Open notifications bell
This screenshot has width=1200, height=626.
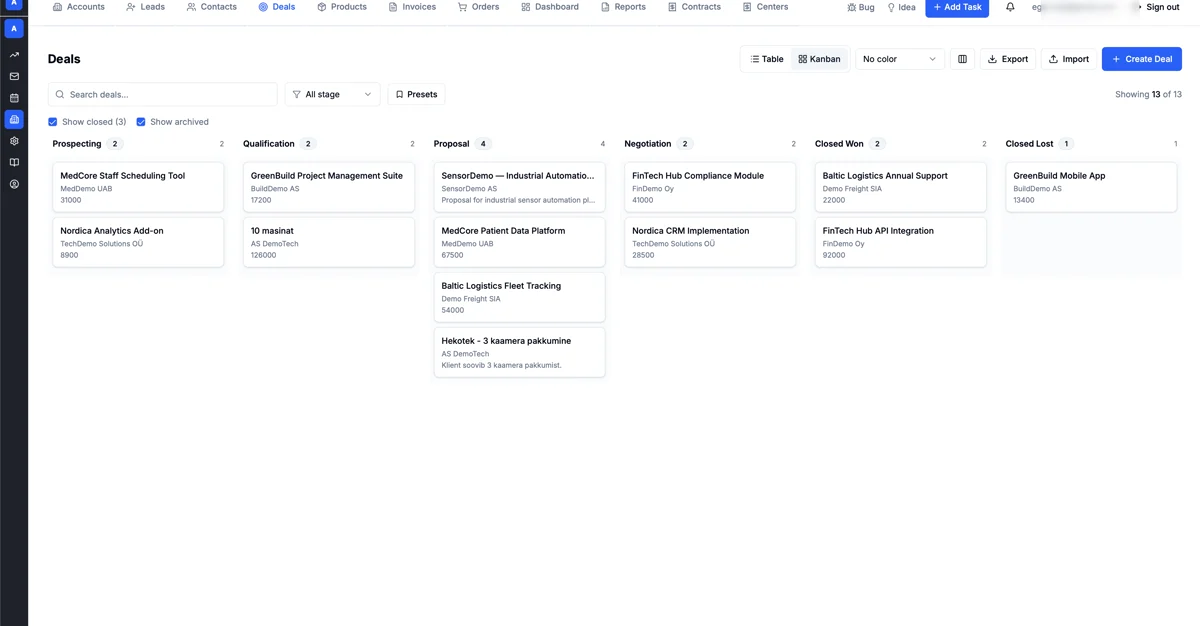click(x=1010, y=7)
